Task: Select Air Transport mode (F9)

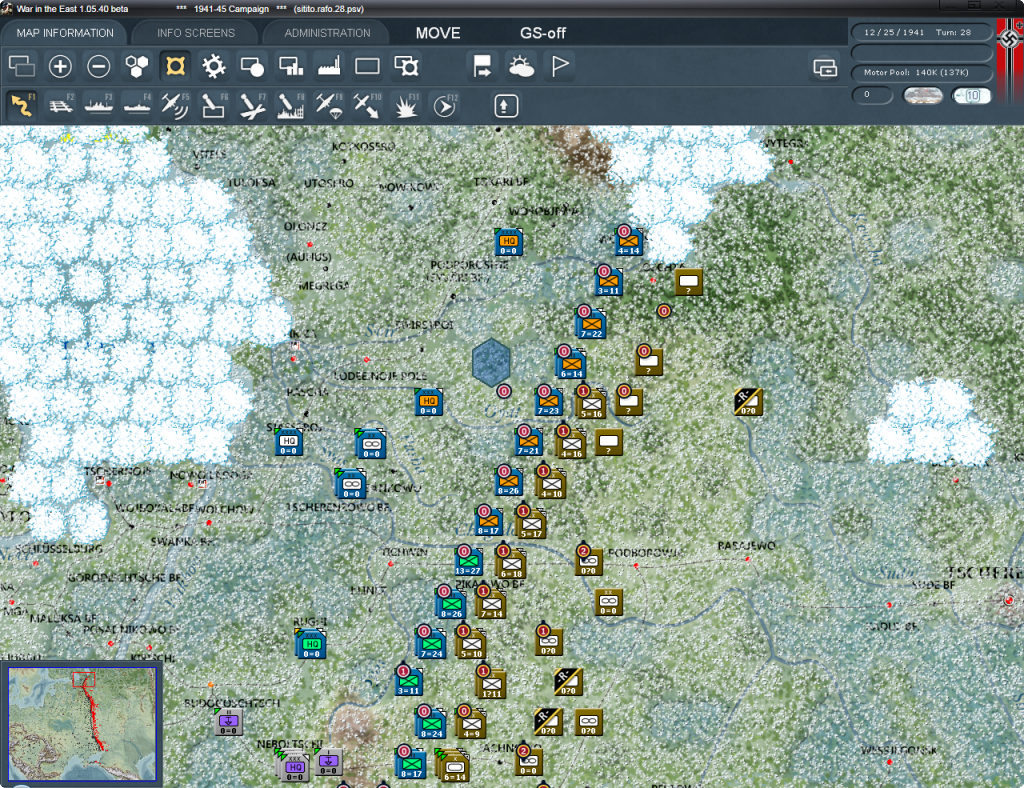Action: pos(329,105)
